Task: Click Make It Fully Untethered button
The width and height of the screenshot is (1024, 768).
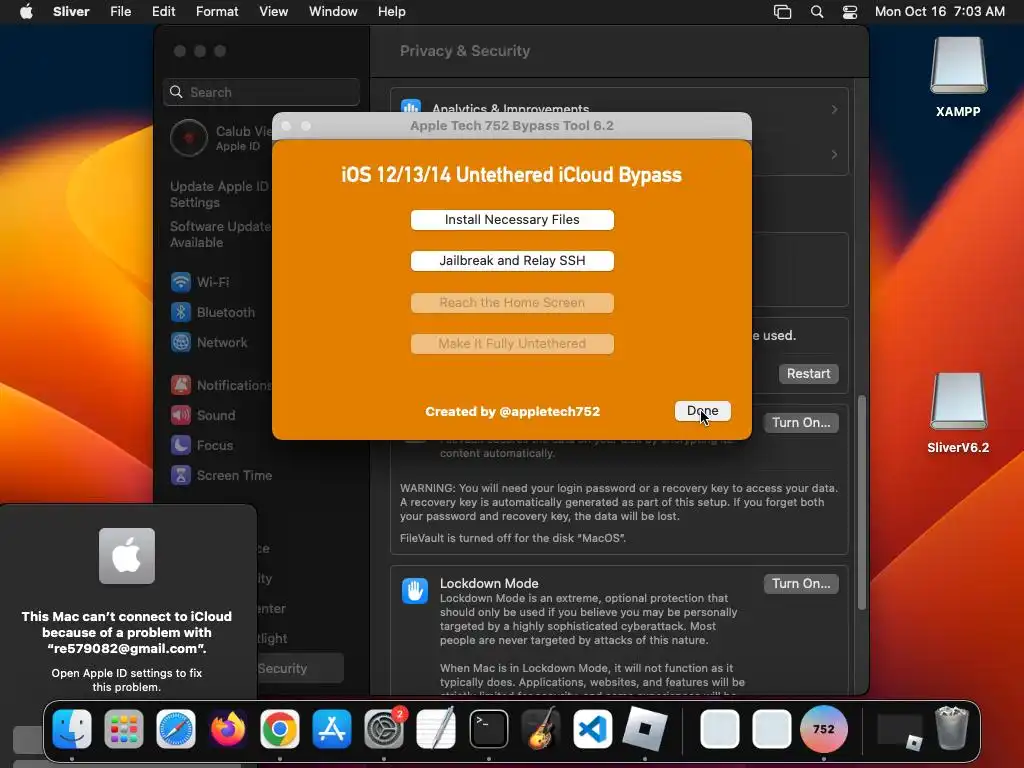Action: 512,344
